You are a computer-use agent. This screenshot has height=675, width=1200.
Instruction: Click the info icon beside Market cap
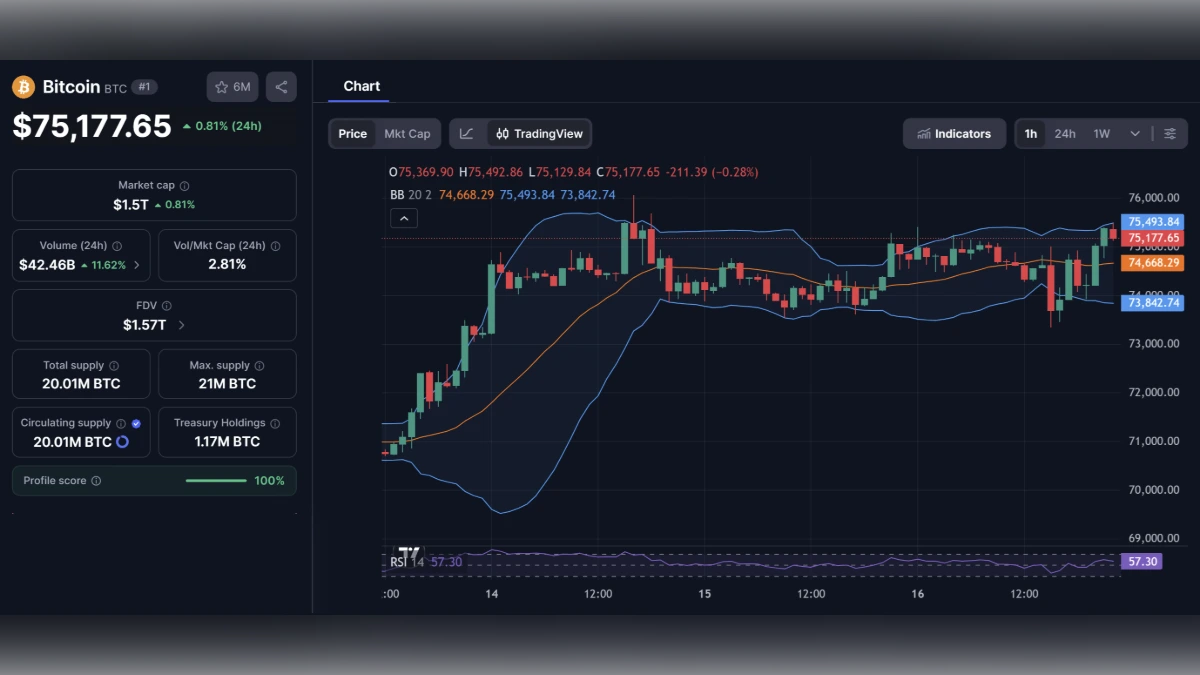182,185
